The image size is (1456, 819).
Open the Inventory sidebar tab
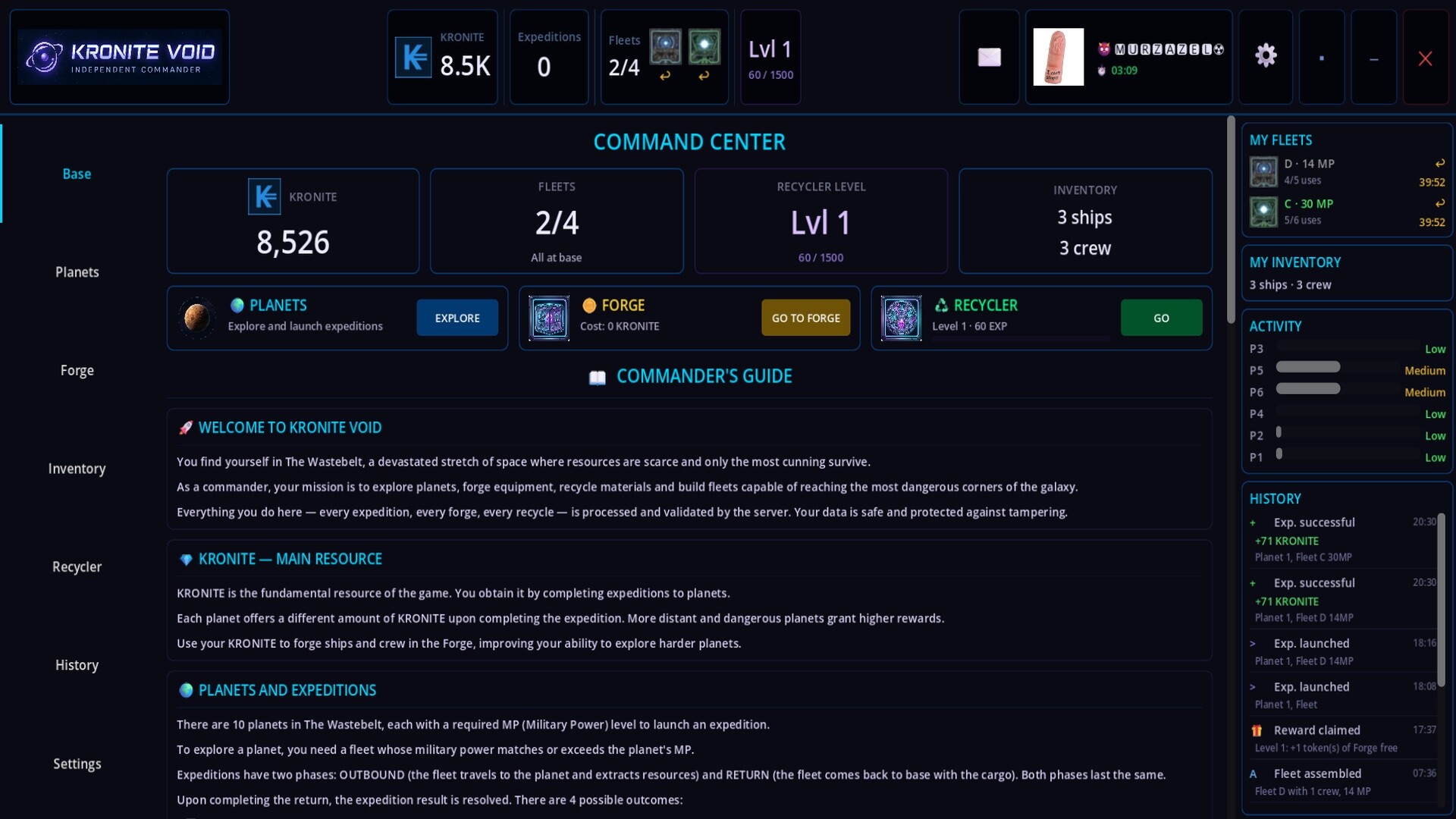tap(77, 469)
